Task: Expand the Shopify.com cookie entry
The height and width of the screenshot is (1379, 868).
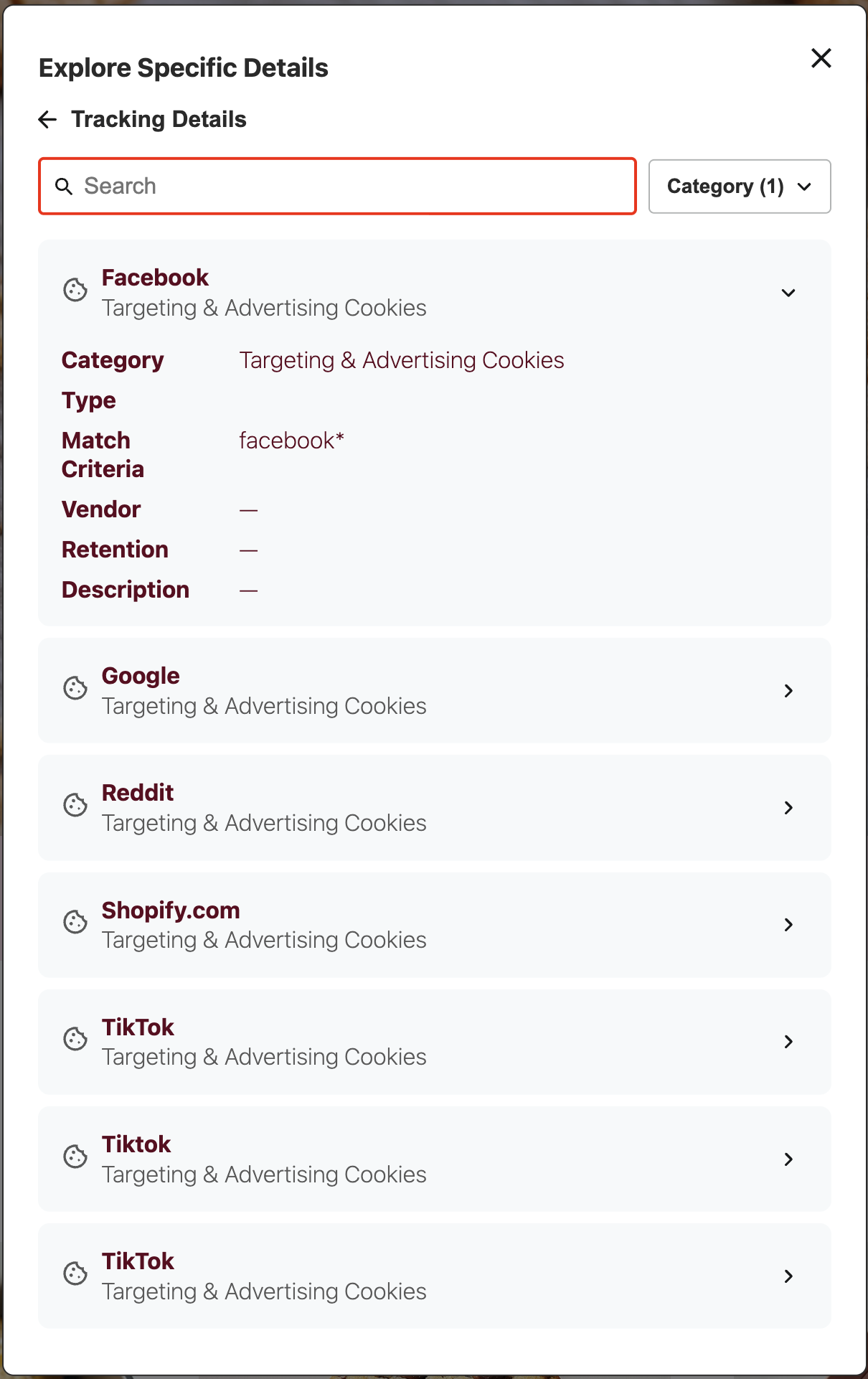Action: (788, 925)
